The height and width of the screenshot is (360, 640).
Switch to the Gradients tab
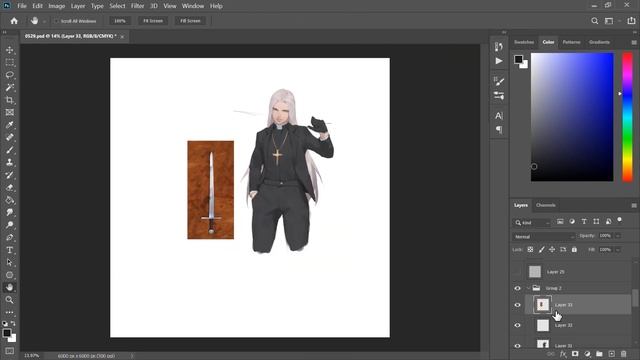tap(599, 42)
